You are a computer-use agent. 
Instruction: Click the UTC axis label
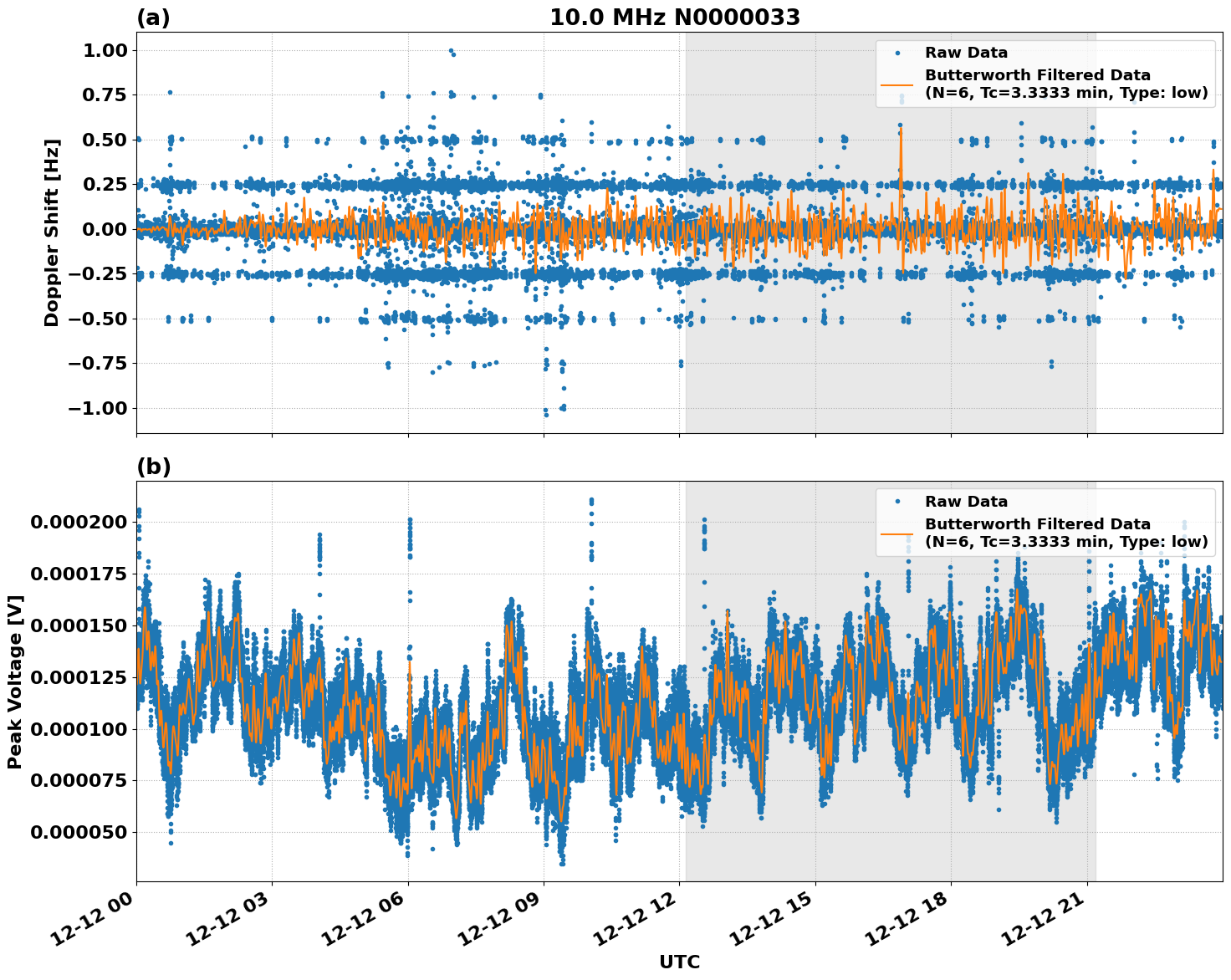tap(682, 962)
